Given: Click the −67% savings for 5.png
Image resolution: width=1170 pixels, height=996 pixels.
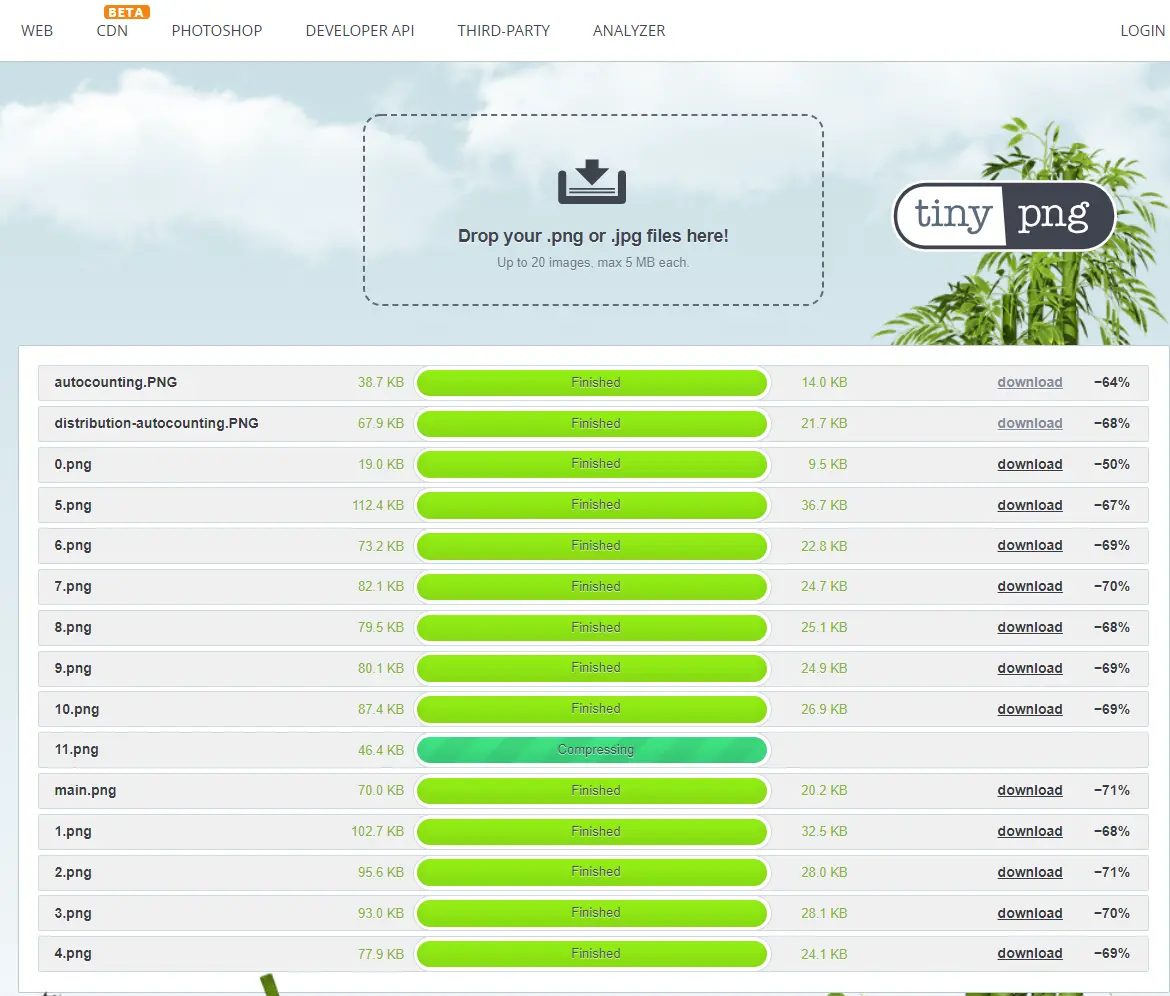Looking at the screenshot, I should (1112, 505).
